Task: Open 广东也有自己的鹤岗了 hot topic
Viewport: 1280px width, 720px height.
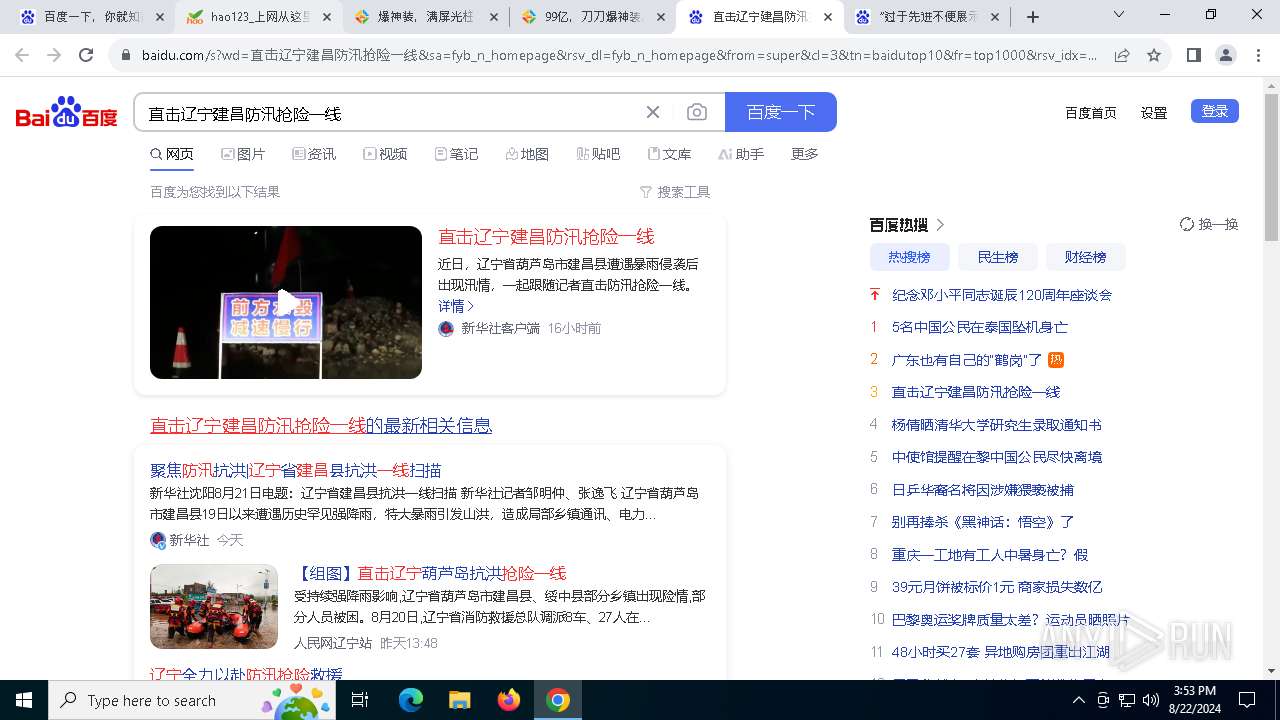Action: pyautogui.click(x=967, y=359)
